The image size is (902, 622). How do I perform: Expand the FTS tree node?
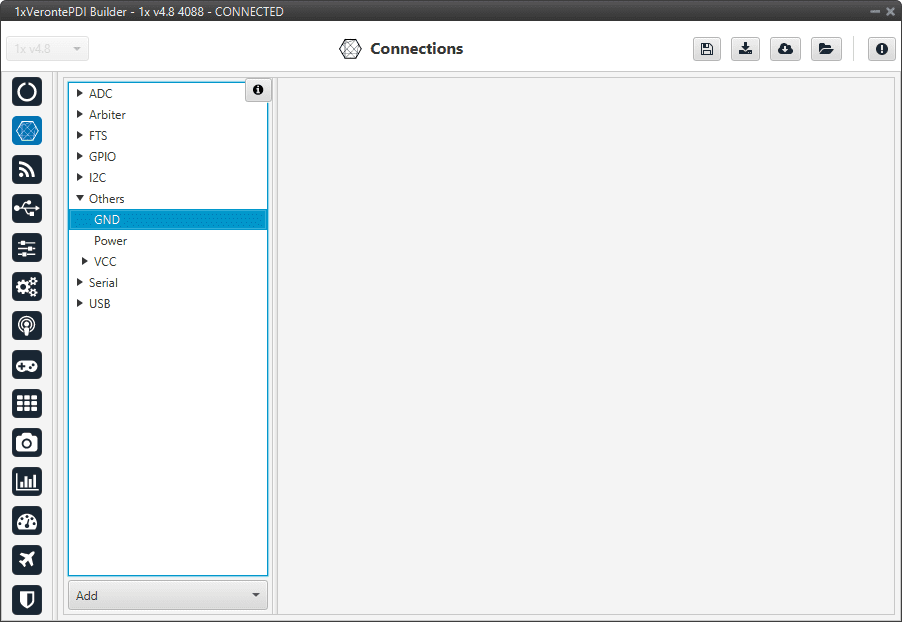(x=80, y=135)
